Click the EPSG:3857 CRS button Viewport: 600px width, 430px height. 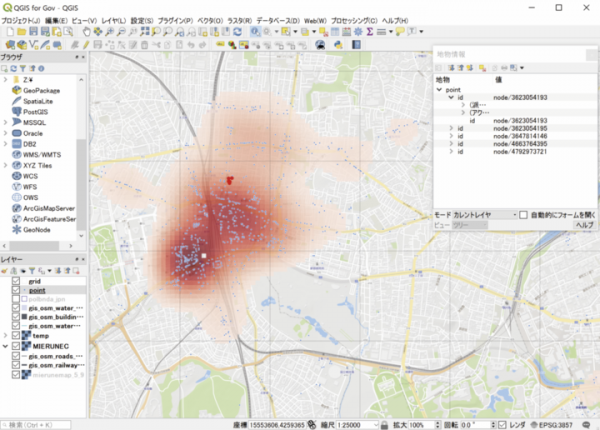click(x=551, y=425)
